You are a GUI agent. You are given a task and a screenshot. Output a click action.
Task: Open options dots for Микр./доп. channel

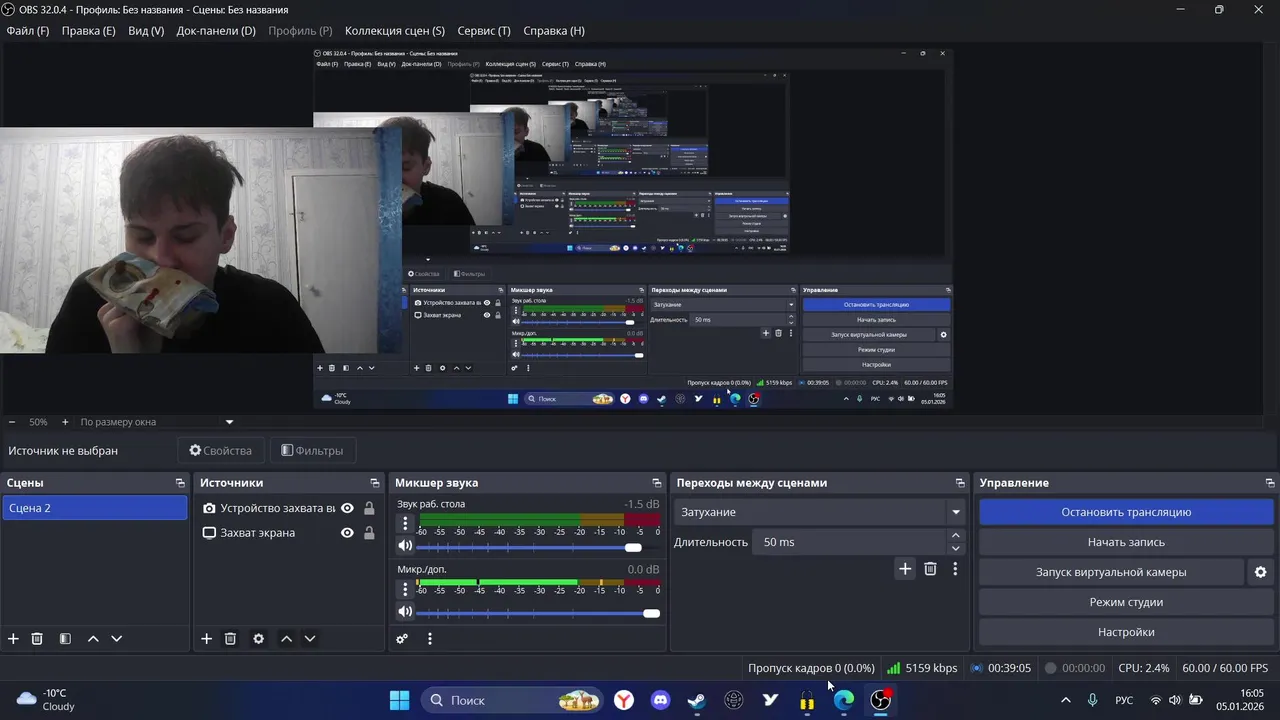(x=405, y=589)
